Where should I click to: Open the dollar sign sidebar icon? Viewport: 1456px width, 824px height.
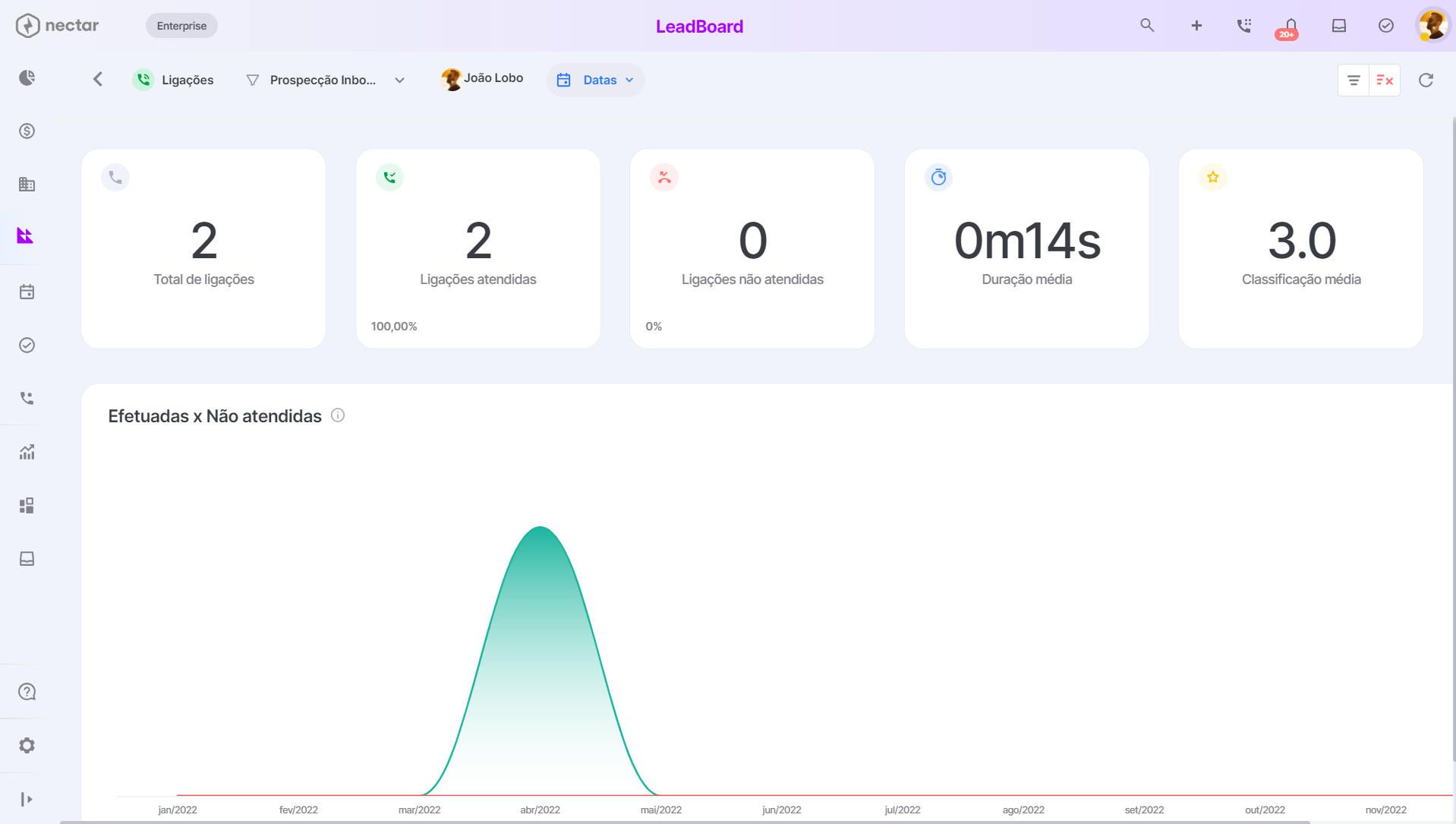coord(27,131)
